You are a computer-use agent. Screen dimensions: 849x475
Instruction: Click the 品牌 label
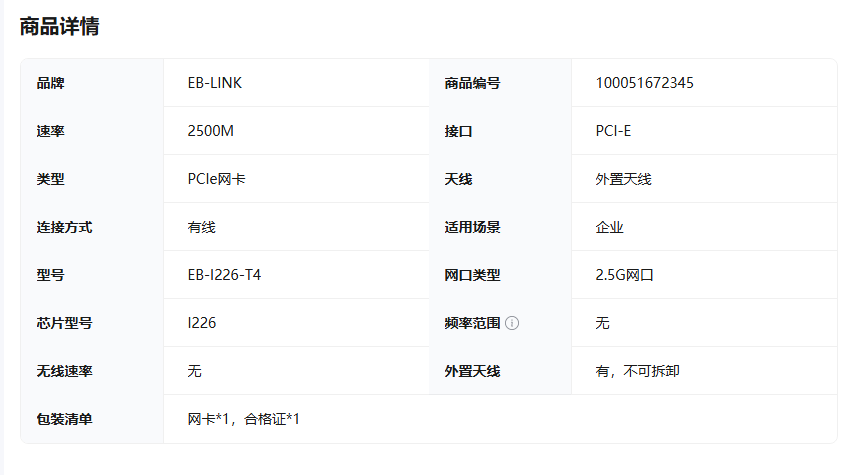tap(50, 83)
